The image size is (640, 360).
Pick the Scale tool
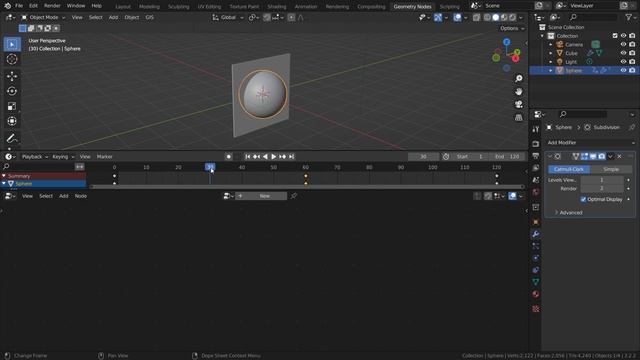pyautogui.click(x=12, y=106)
